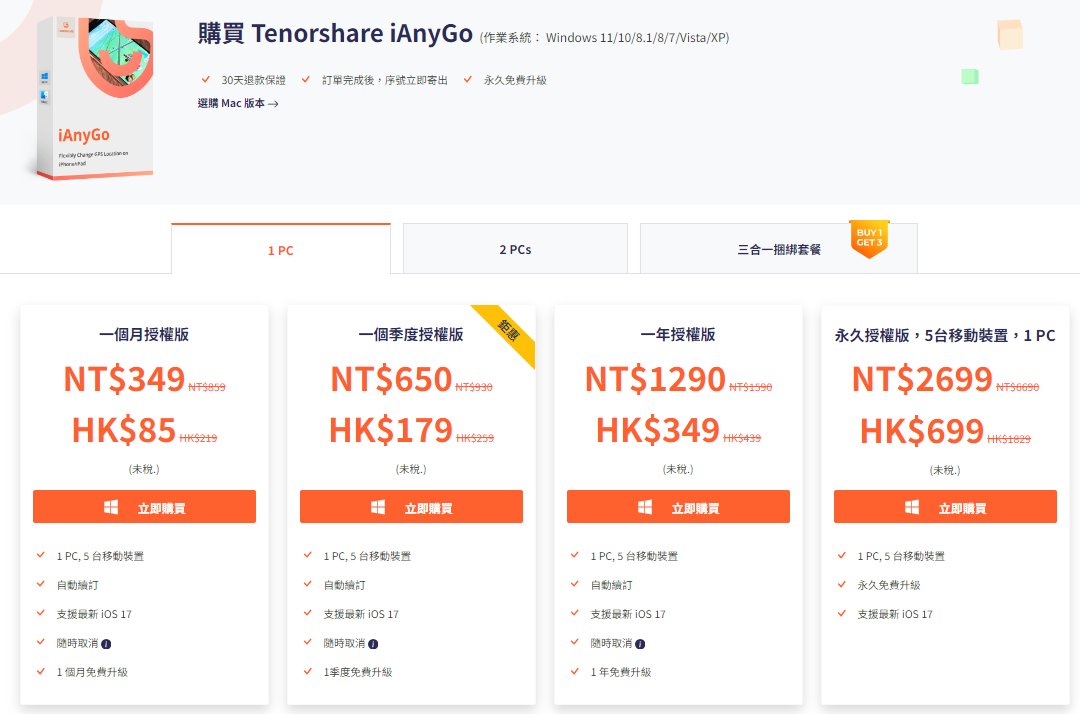Click checkmark beside 永久免費升級 in header

[468, 80]
